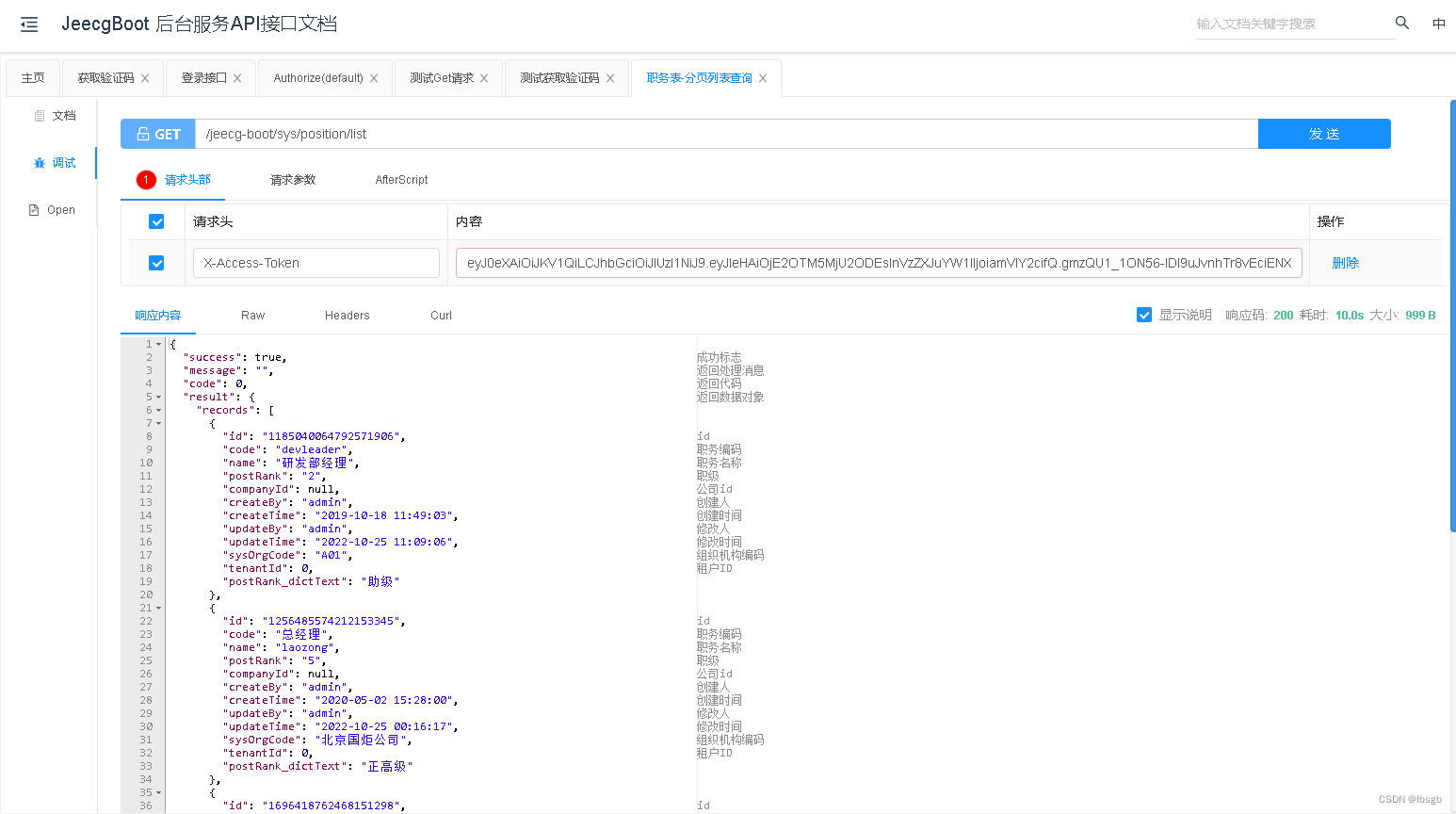Image resolution: width=1456 pixels, height=814 pixels.
Task: Disable the X-Access-Token row checkbox
Action: [x=155, y=262]
